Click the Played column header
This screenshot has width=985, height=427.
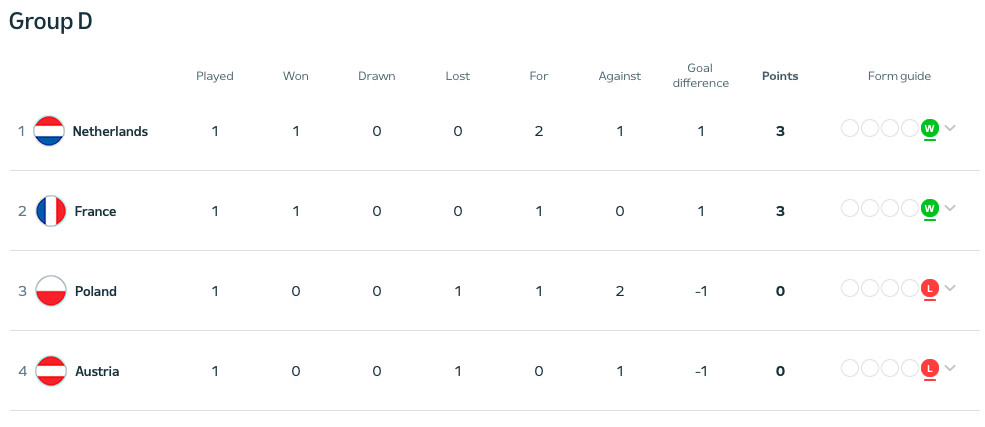pos(215,76)
